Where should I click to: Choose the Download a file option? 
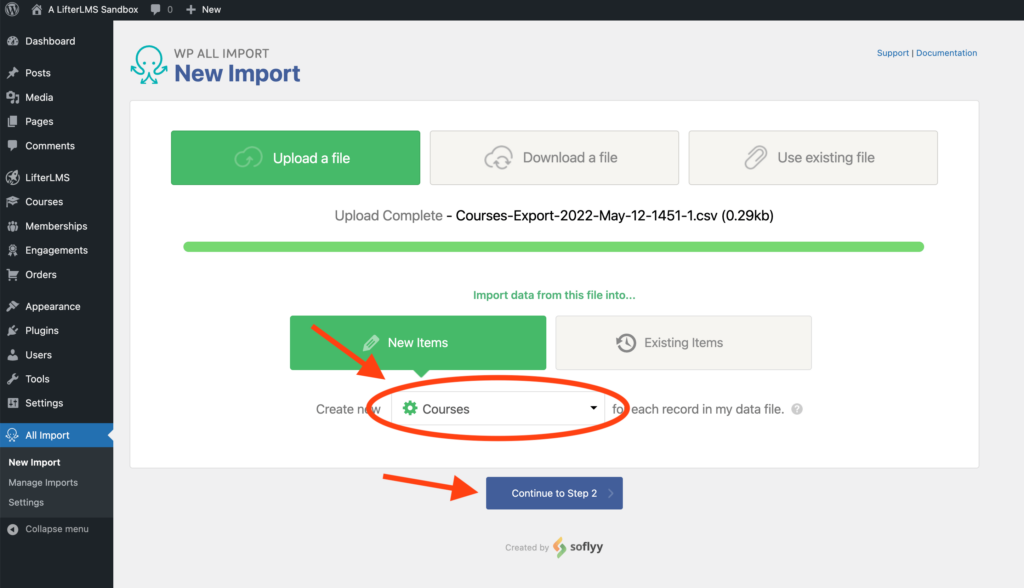click(x=554, y=157)
